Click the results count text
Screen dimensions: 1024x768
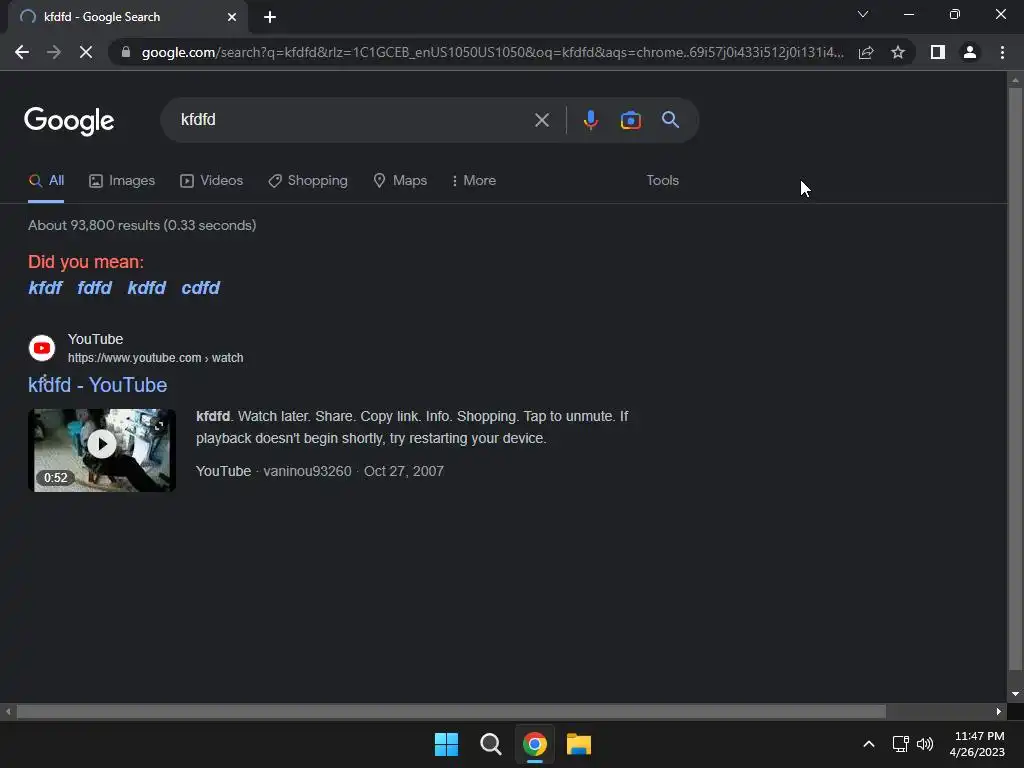click(142, 225)
